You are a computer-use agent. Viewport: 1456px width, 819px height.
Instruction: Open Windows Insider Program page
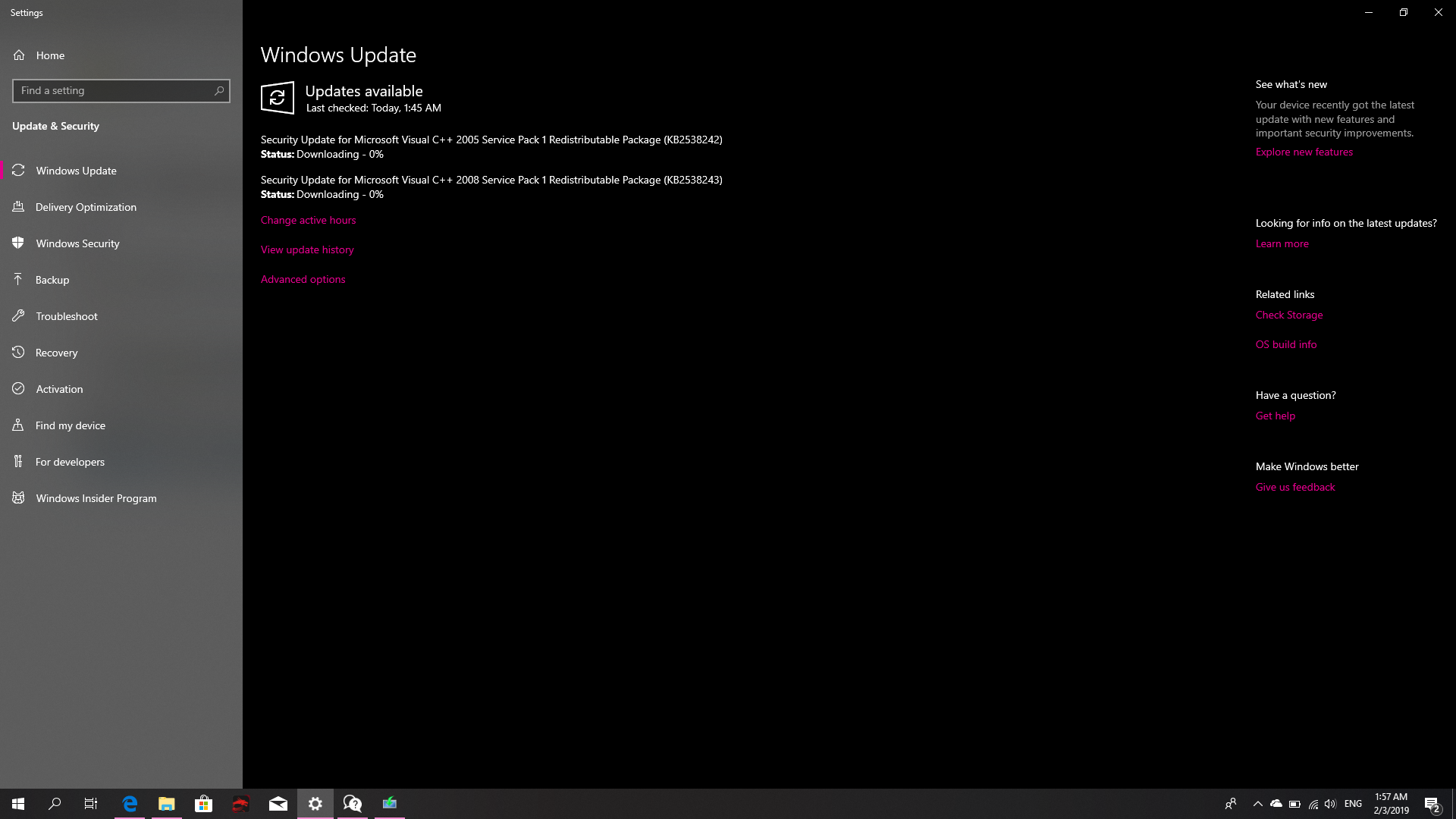tap(121, 498)
